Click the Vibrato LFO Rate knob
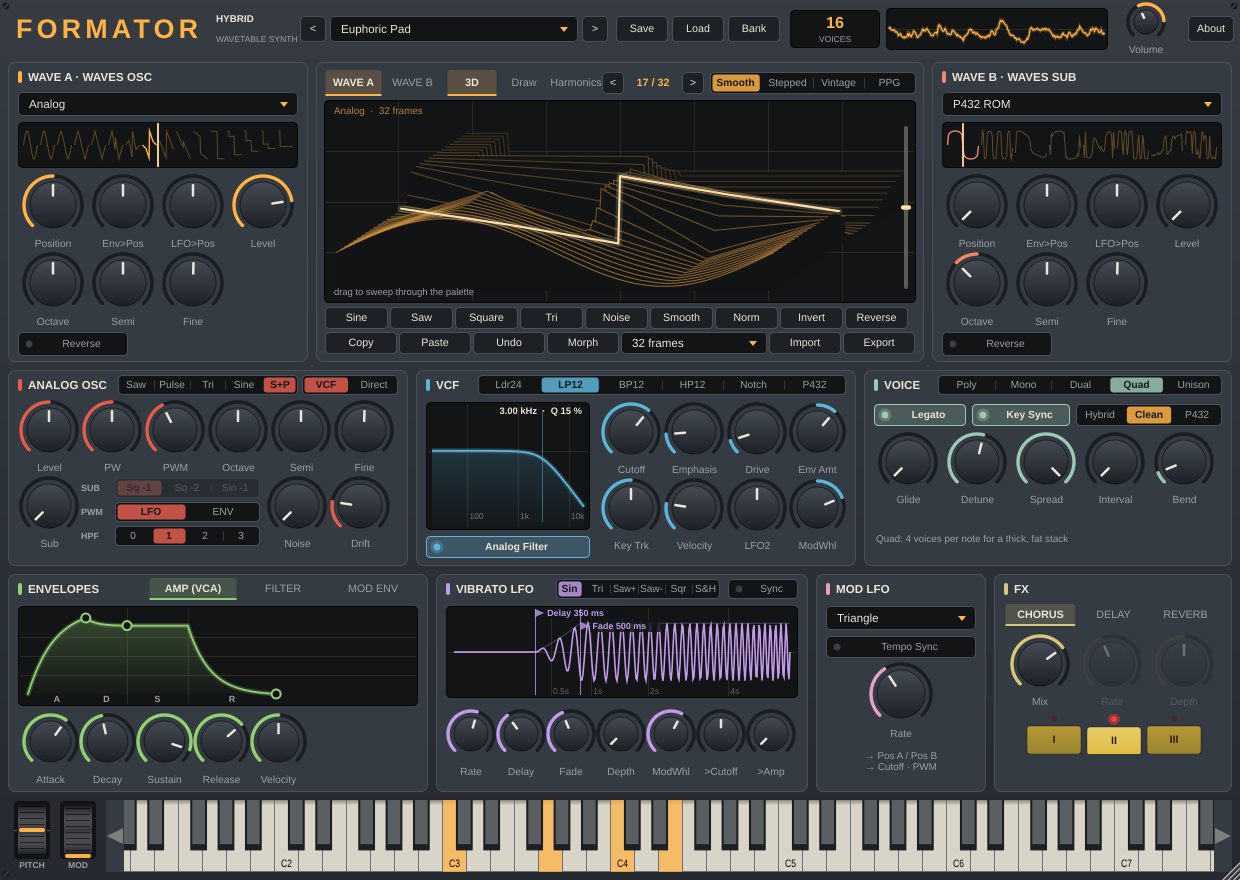Screen dimensions: 1240x880 click(x=471, y=735)
